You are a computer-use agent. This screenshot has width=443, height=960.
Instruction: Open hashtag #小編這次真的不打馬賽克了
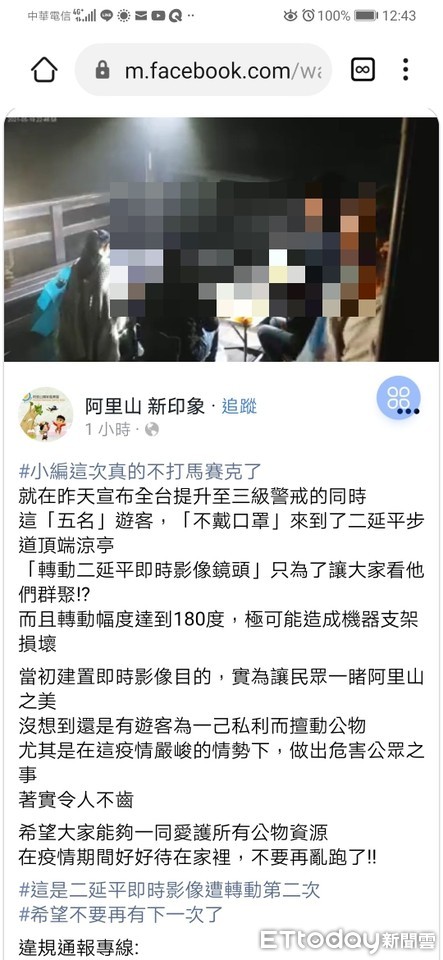(140, 471)
